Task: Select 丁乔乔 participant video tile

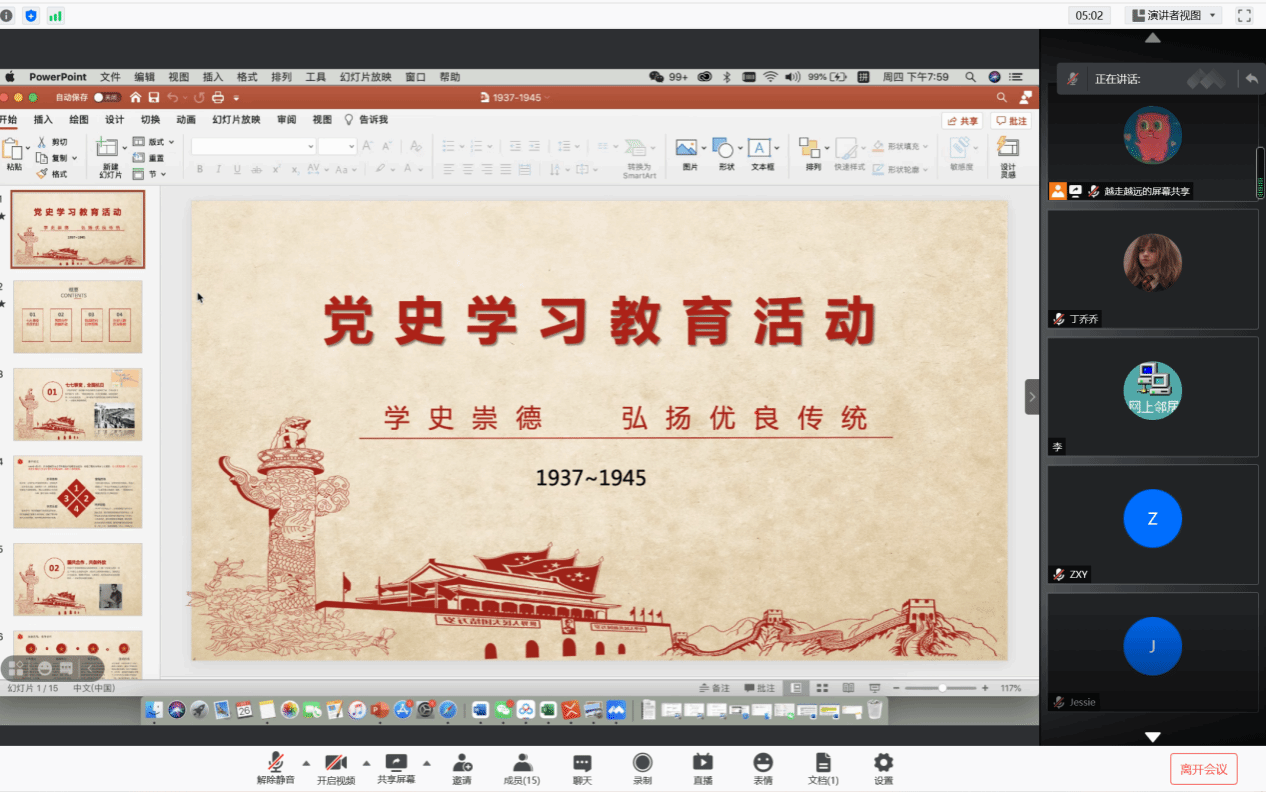Action: 1152,268
